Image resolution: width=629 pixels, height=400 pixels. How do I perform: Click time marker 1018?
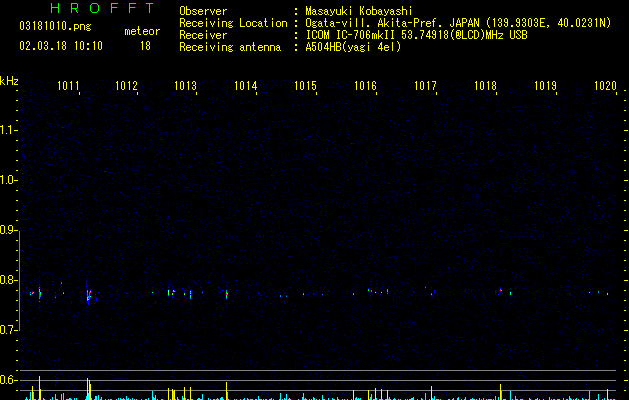[485, 86]
